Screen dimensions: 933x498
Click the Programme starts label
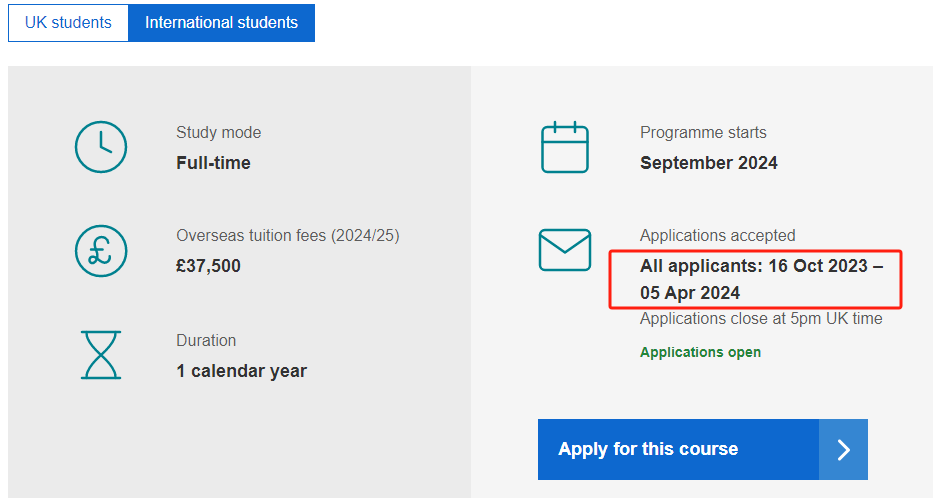click(x=703, y=133)
